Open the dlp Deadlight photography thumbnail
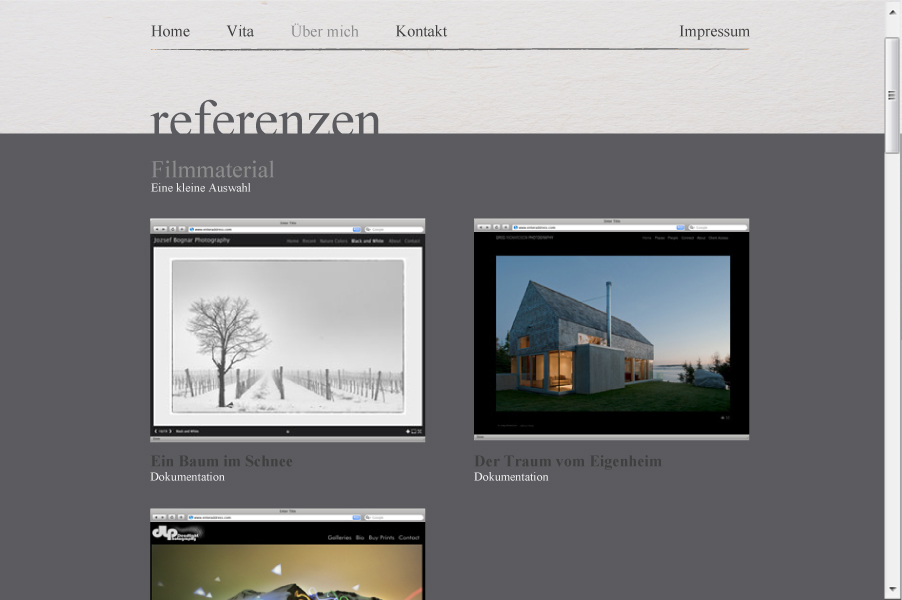 pyautogui.click(x=288, y=554)
